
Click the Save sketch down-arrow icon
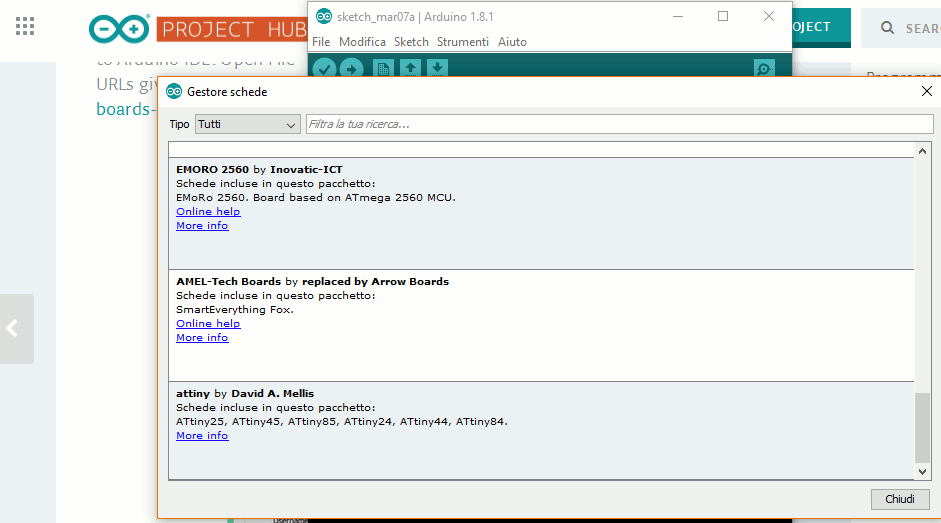(x=437, y=68)
